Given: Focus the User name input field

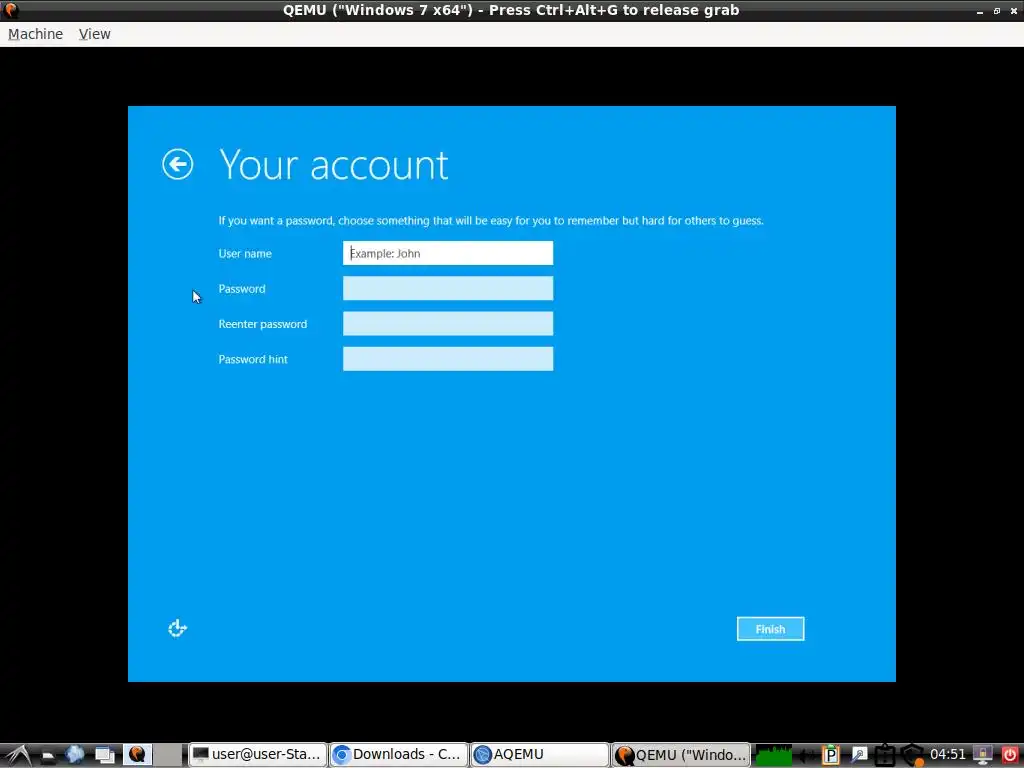Looking at the screenshot, I should (448, 253).
